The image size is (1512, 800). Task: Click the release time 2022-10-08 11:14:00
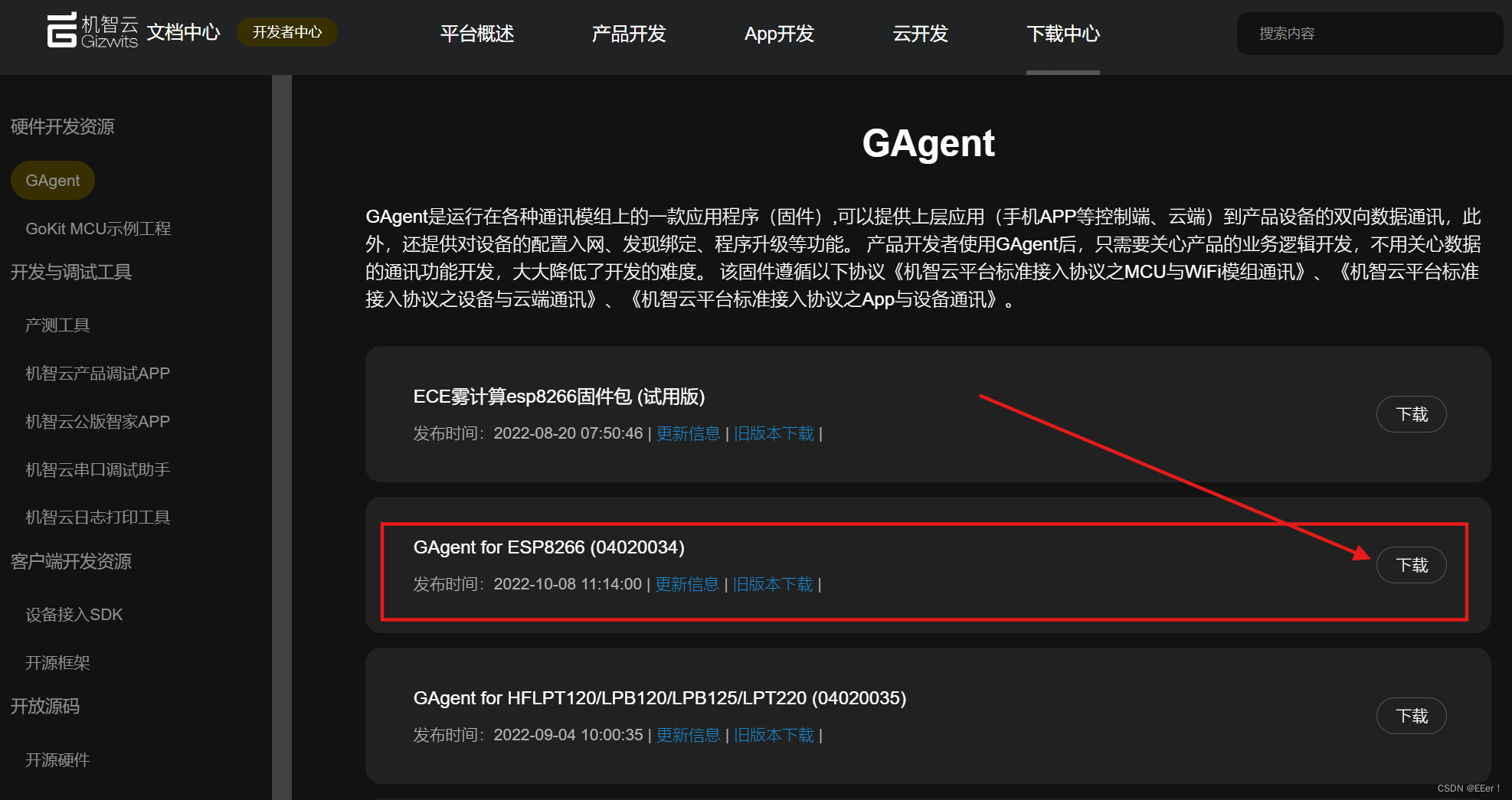568,584
